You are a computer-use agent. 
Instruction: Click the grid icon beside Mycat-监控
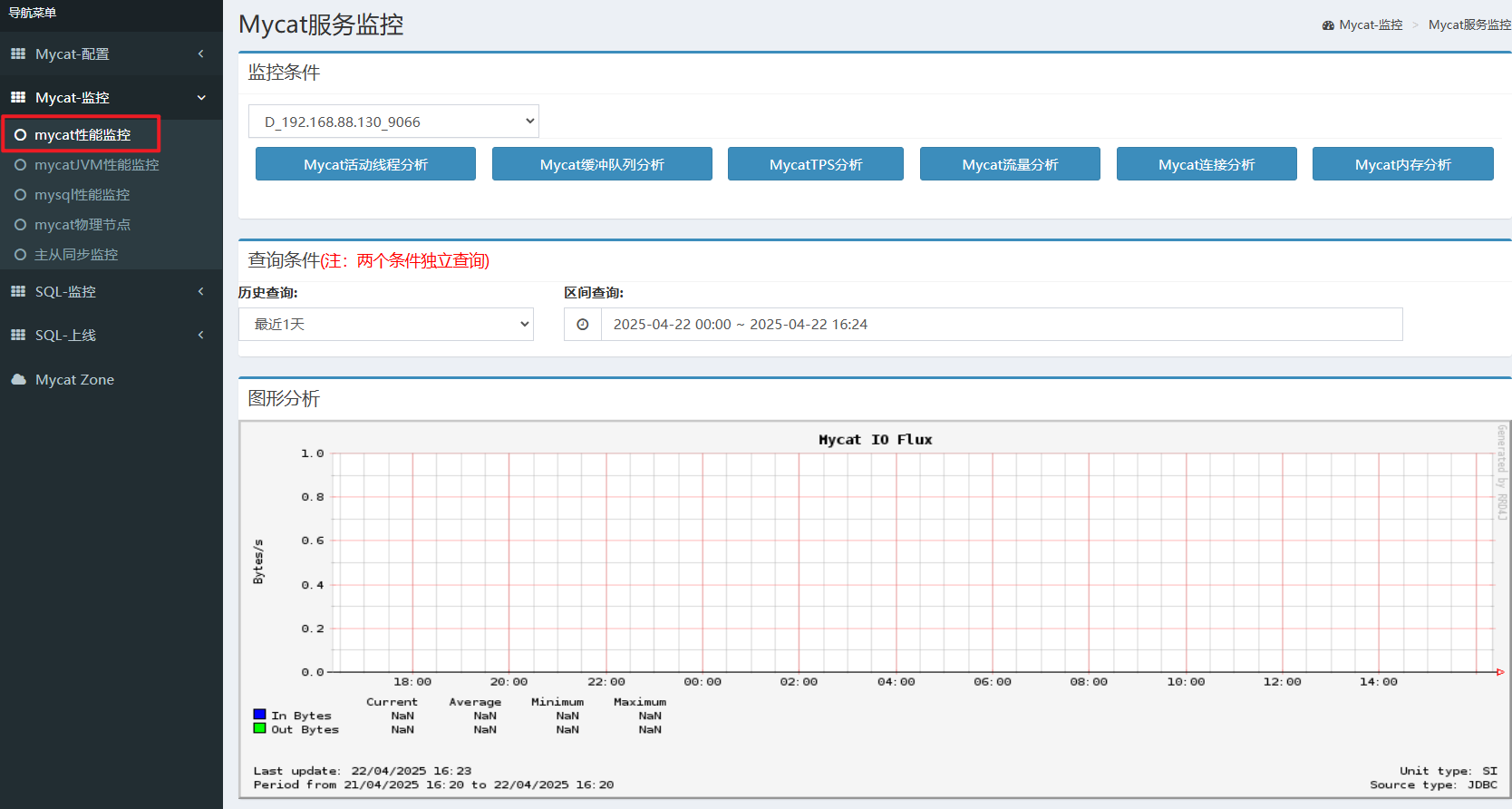coord(18,98)
